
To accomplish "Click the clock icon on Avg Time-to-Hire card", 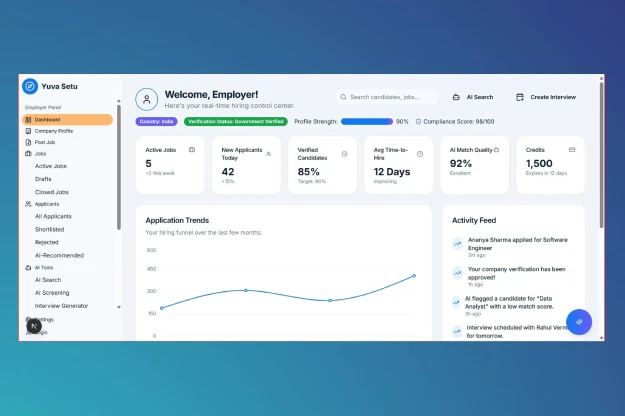I will pyautogui.click(x=420, y=154).
